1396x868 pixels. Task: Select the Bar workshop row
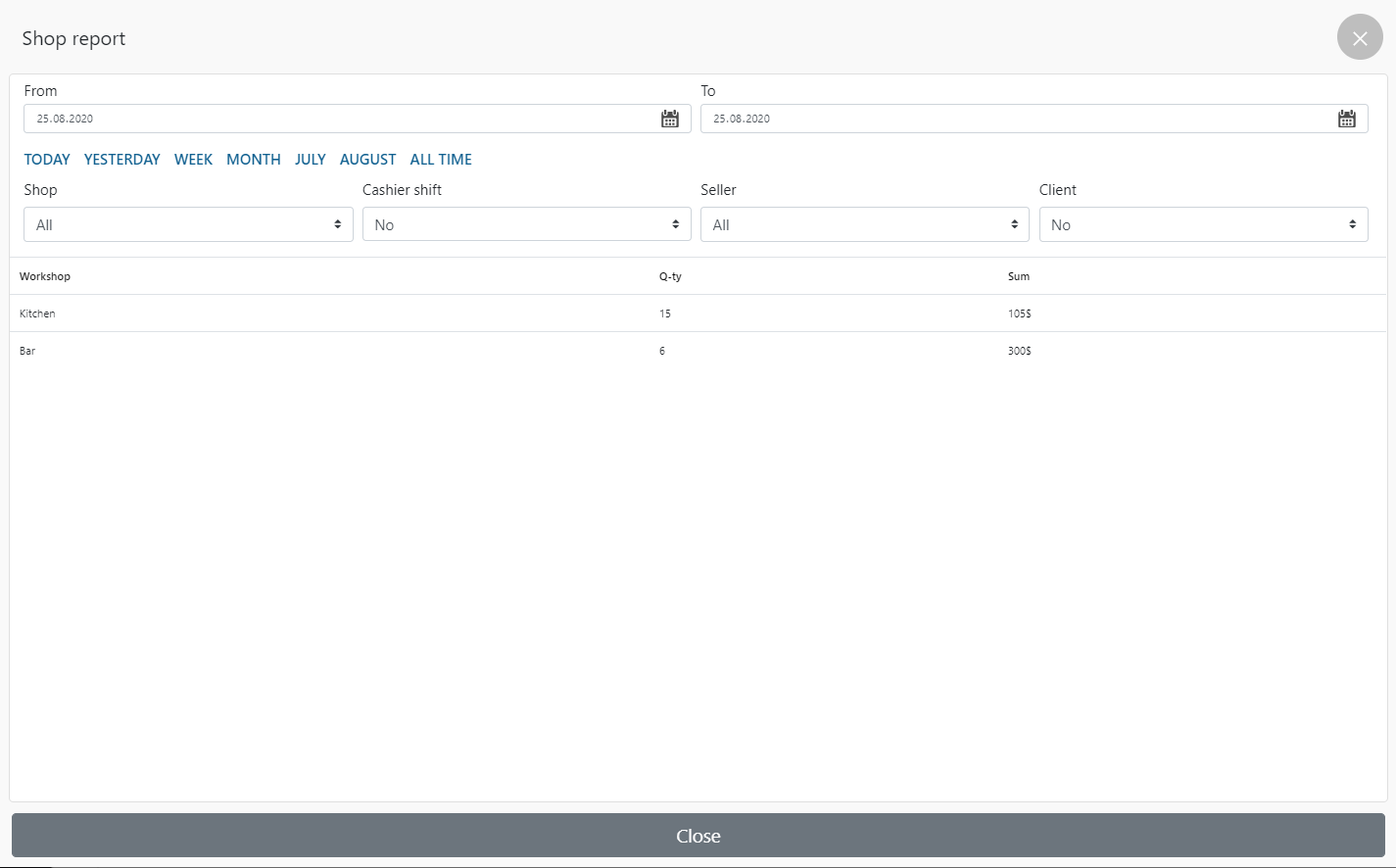click(27, 351)
